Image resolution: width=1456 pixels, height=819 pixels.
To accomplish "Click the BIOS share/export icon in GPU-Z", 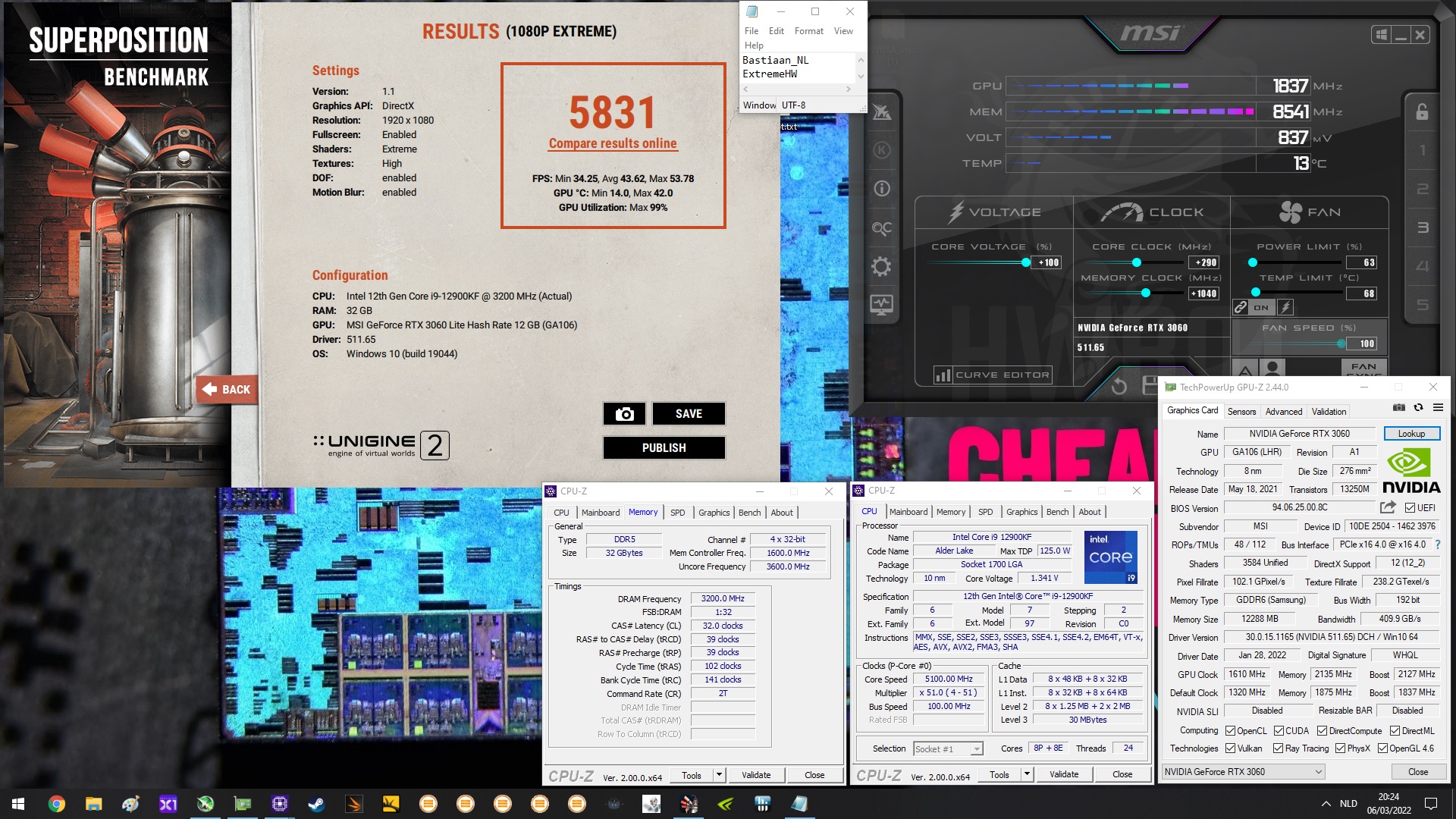I will pyautogui.click(x=1388, y=507).
